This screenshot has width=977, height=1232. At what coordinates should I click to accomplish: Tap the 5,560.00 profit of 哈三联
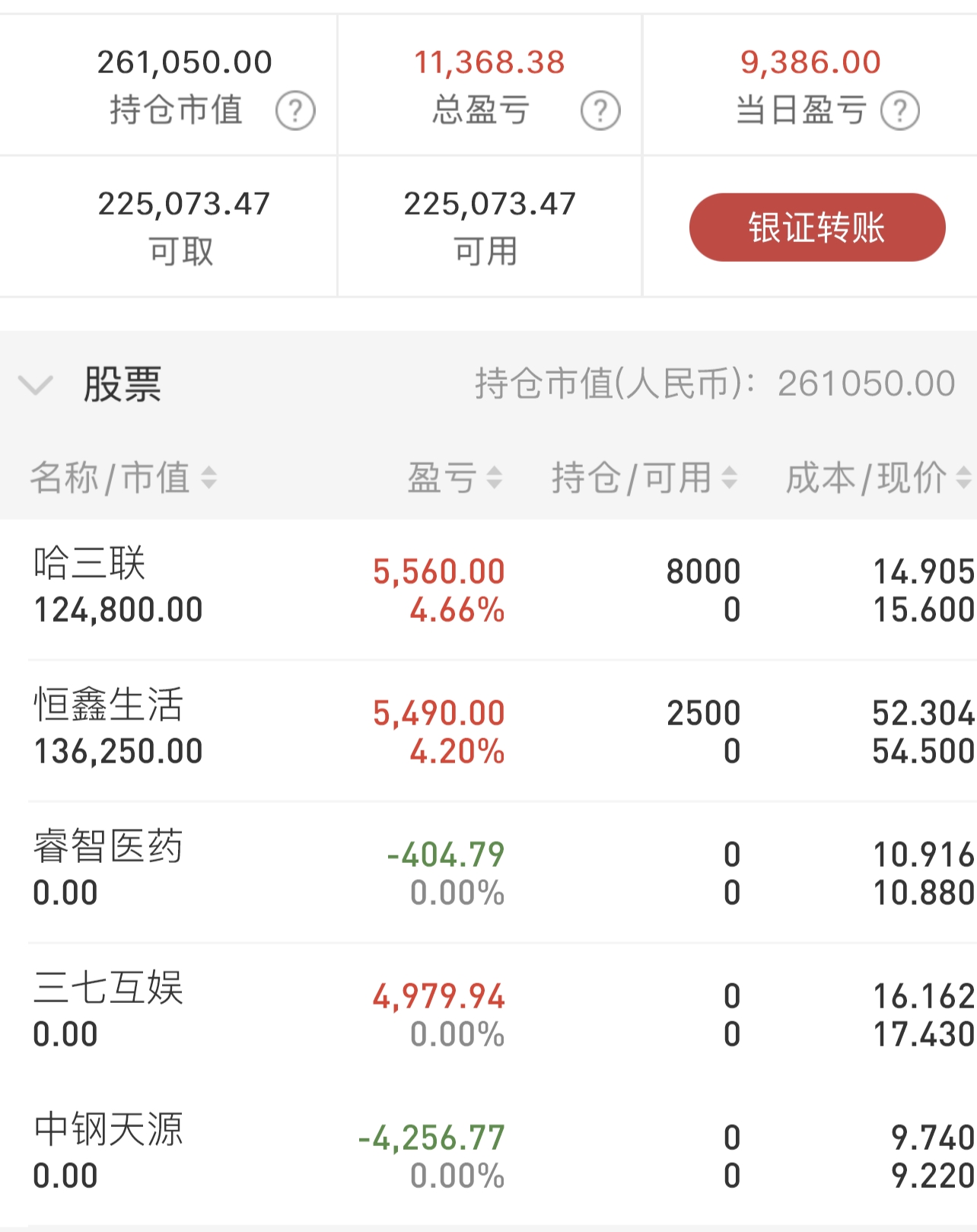coord(439,571)
